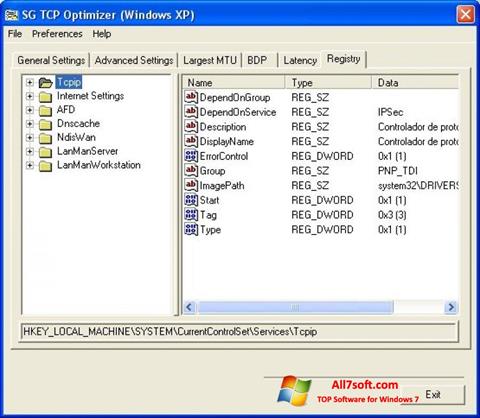The width and height of the screenshot is (480, 418).
Task: Click the registry path field
Action: tap(239, 332)
